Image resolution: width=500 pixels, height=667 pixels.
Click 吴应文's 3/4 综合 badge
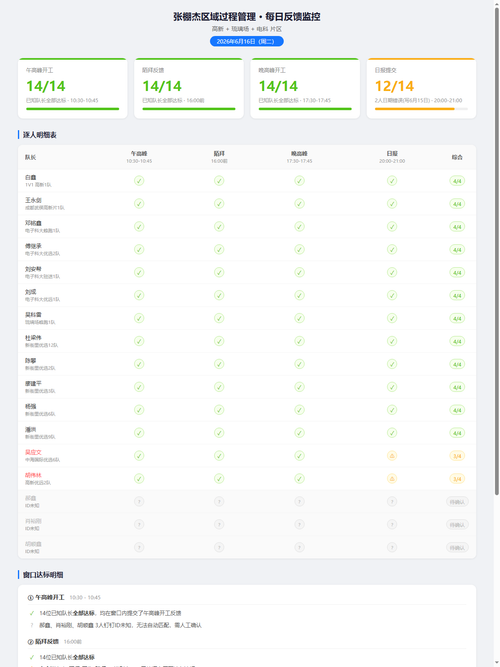tap(457, 456)
